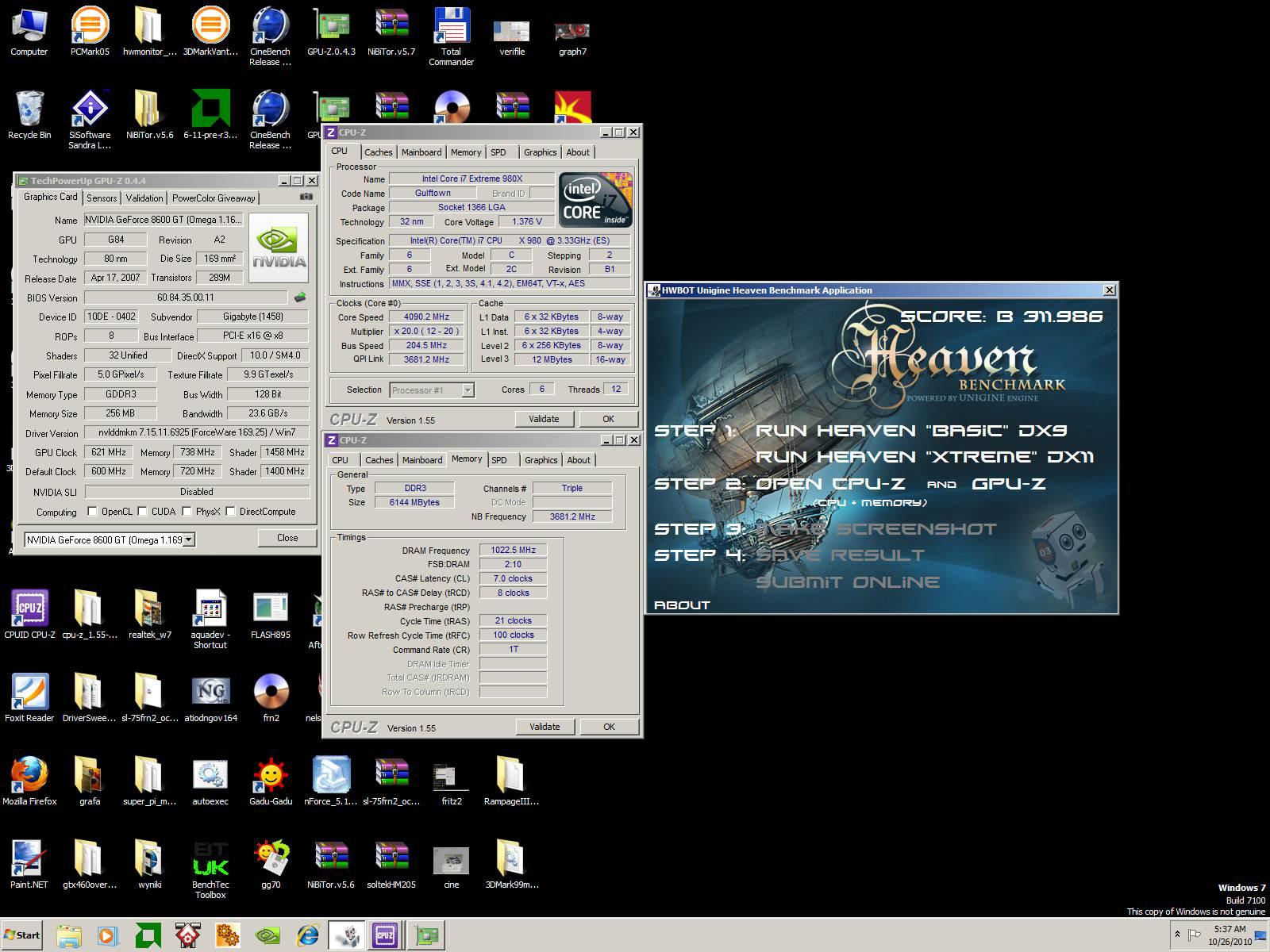Open the 6-11-pre-r3 AMD icon
This screenshot has width=1270, height=952.
(210, 115)
